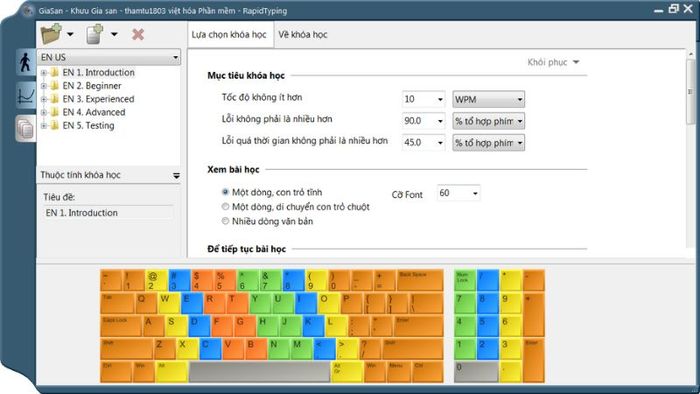Select EN 5. Testing course
The image size is (700, 394).
[88, 126]
